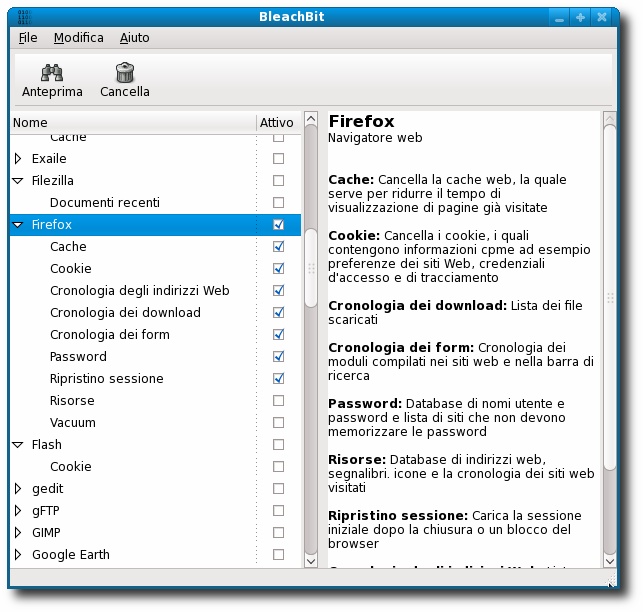Check the Flash checkbox
The width and height of the screenshot is (643, 612).
click(278, 444)
